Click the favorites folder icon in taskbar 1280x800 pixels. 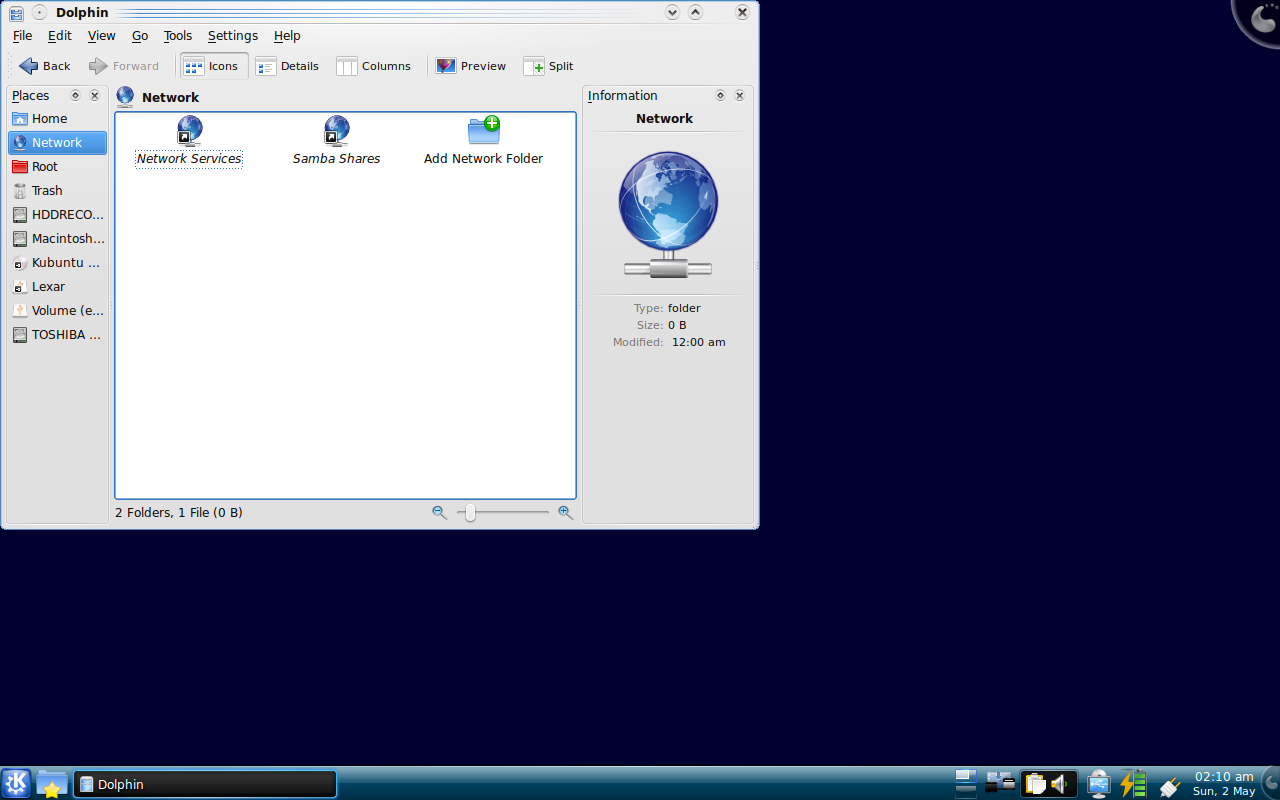(52, 784)
